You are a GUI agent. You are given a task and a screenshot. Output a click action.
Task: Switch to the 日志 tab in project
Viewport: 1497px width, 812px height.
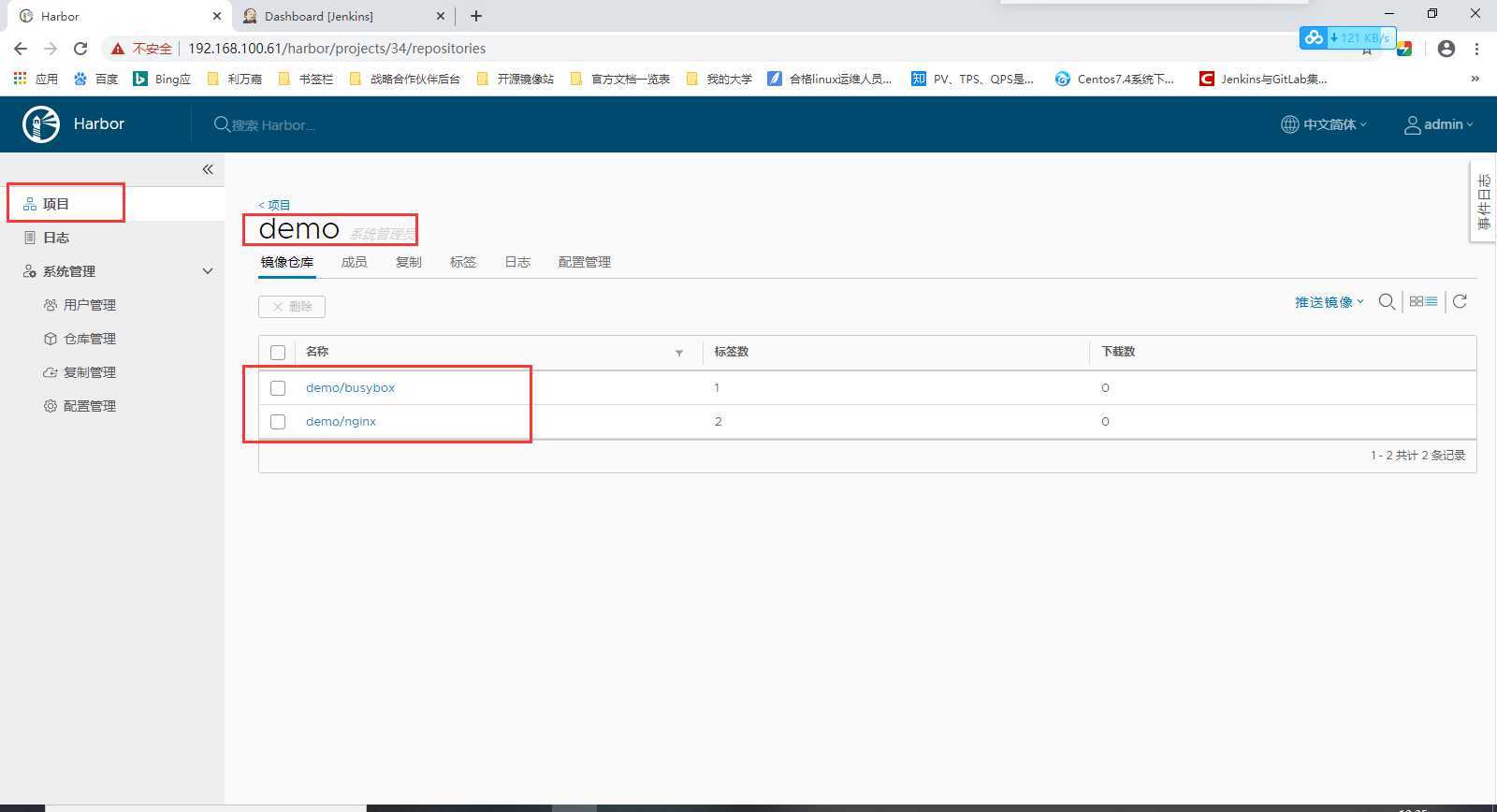(517, 262)
